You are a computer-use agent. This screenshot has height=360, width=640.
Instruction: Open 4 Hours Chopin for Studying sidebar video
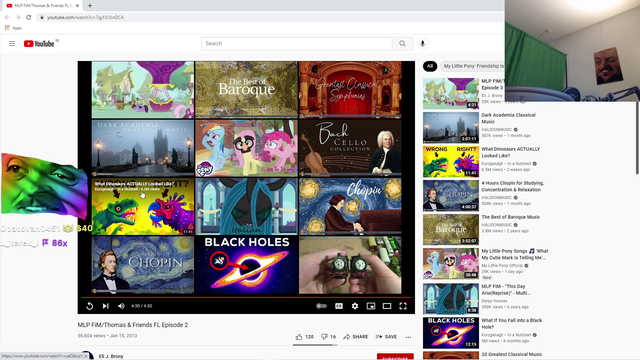click(513, 186)
